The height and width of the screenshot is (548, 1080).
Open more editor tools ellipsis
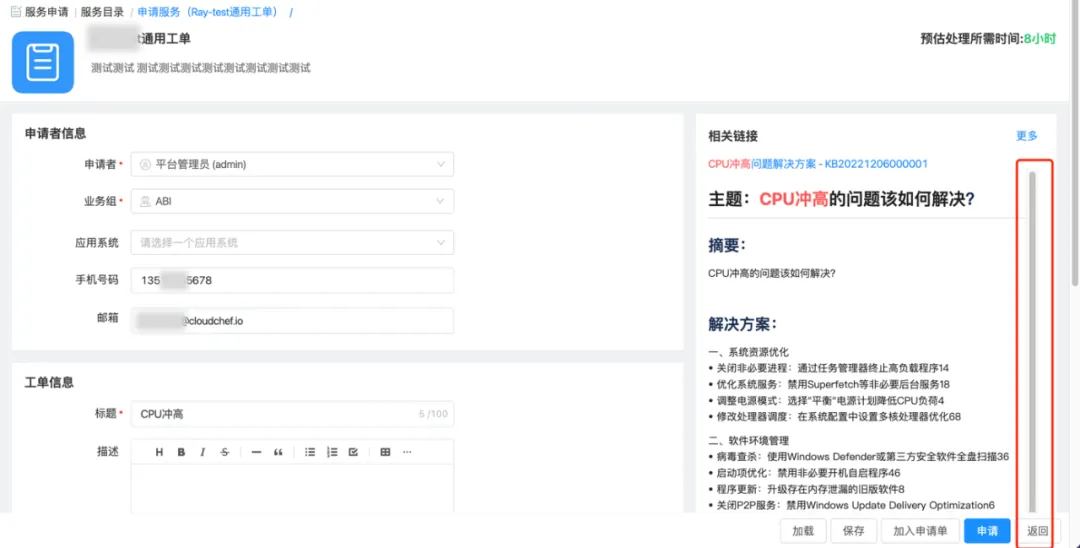pyautogui.click(x=407, y=452)
